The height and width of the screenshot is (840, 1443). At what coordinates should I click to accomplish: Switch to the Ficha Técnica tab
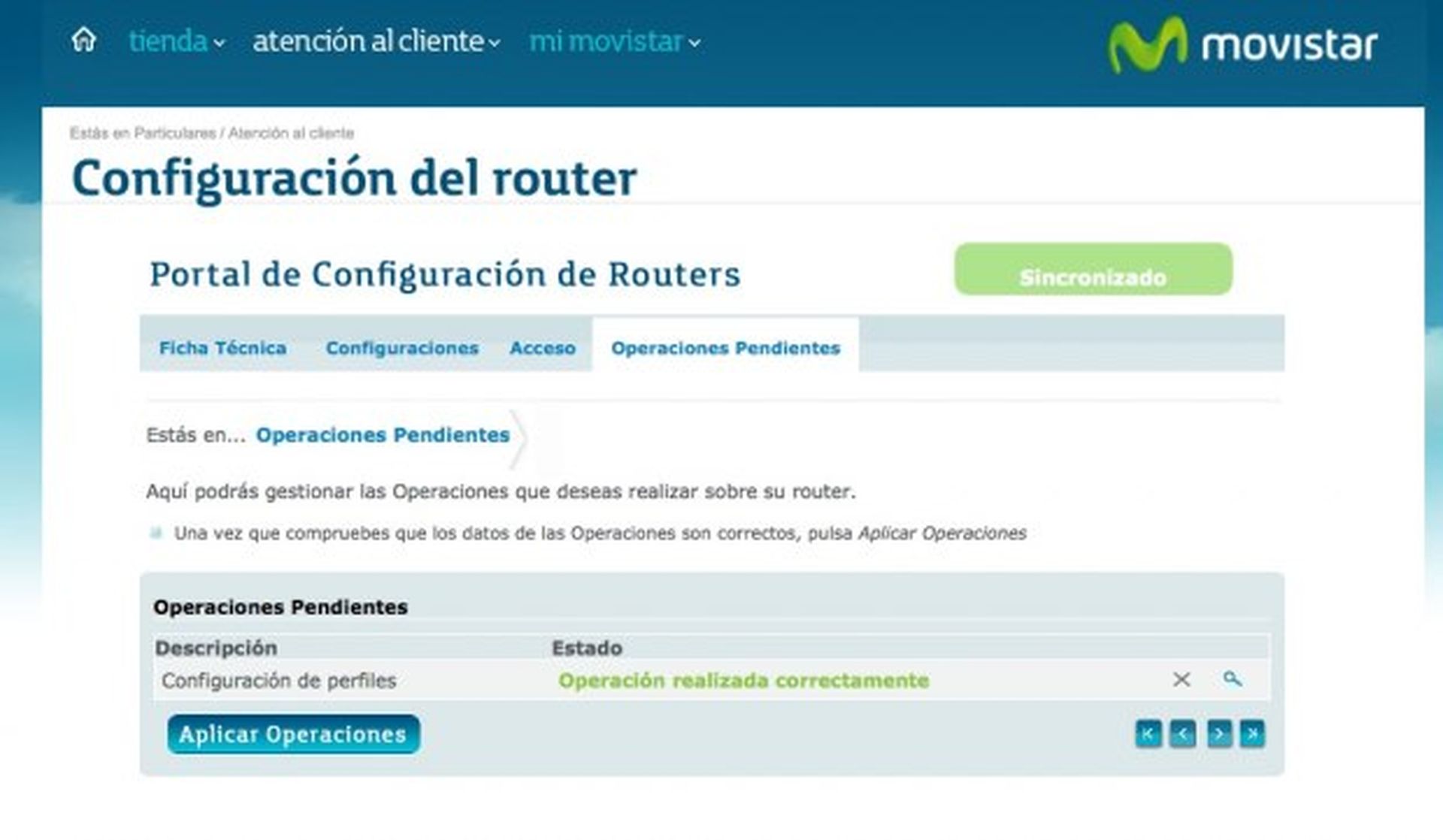coord(222,348)
